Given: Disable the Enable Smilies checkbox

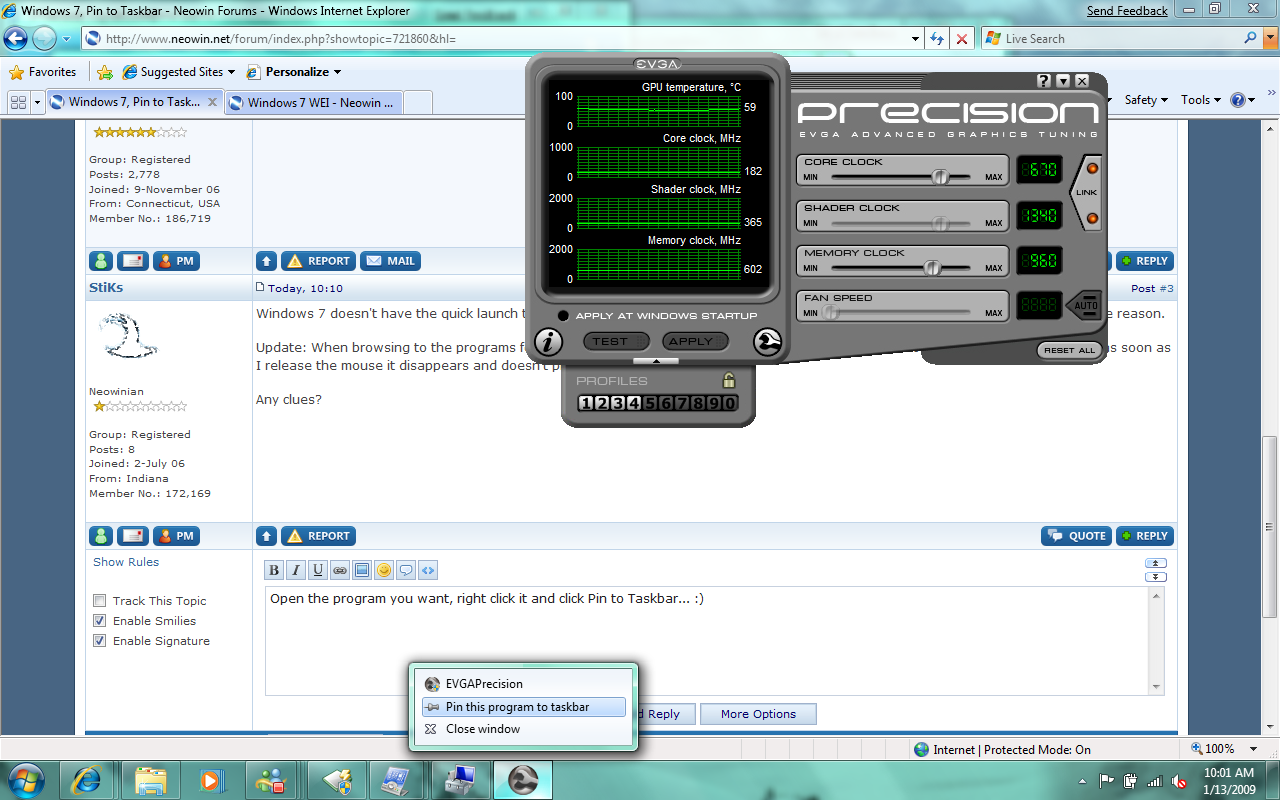Looking at the screenshot, I should tap(99, 620).
